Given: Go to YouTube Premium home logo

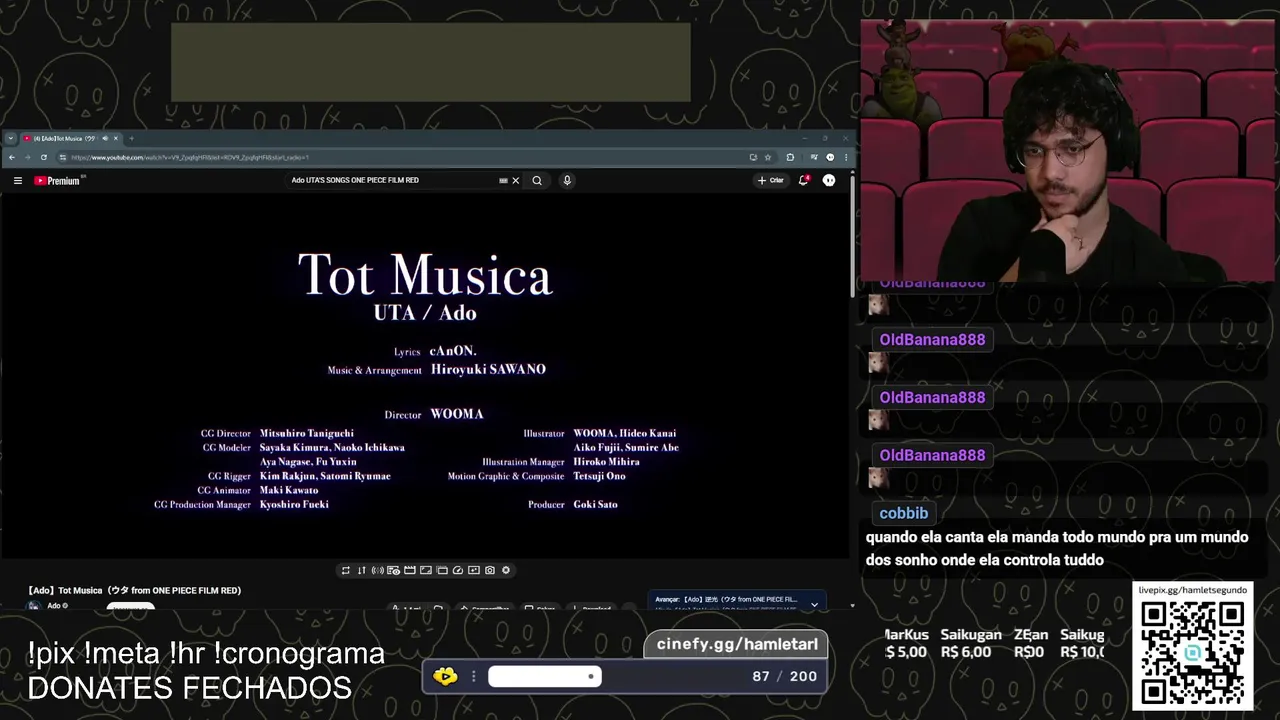Looking at the screenshot, I should point(57,181).
